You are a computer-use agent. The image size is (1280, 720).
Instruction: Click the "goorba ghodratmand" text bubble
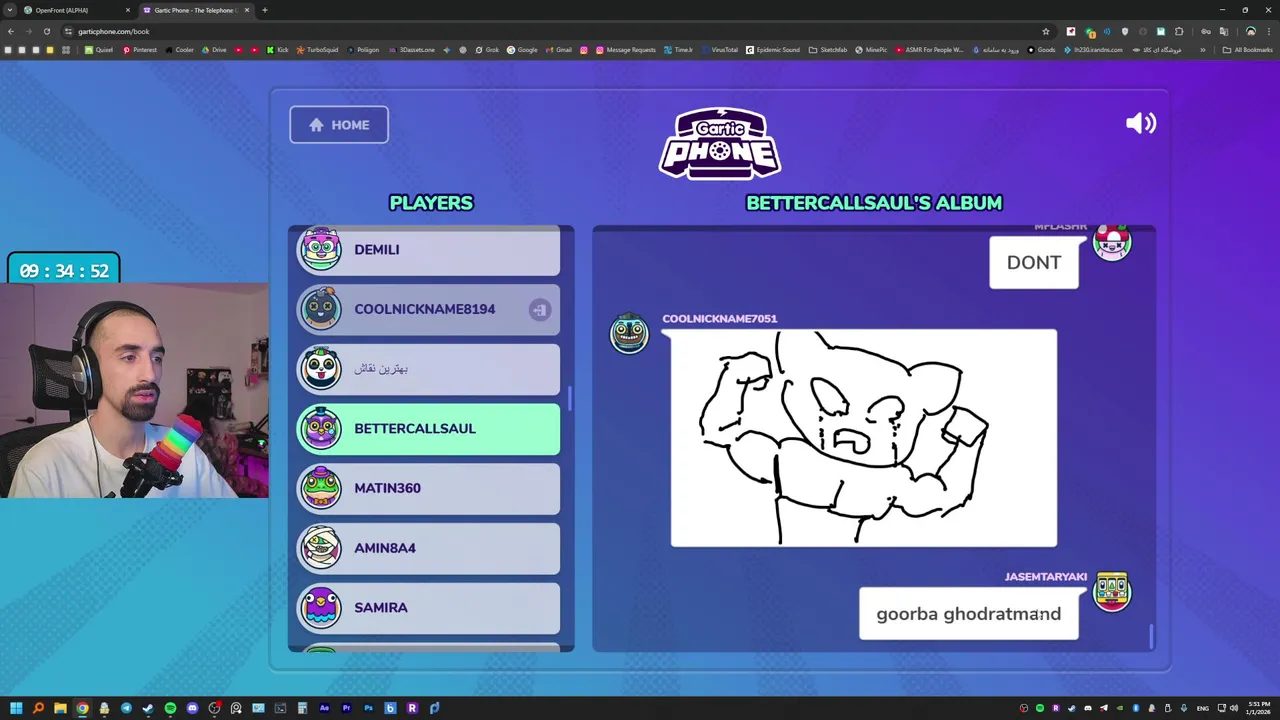[x=968, y=613]
